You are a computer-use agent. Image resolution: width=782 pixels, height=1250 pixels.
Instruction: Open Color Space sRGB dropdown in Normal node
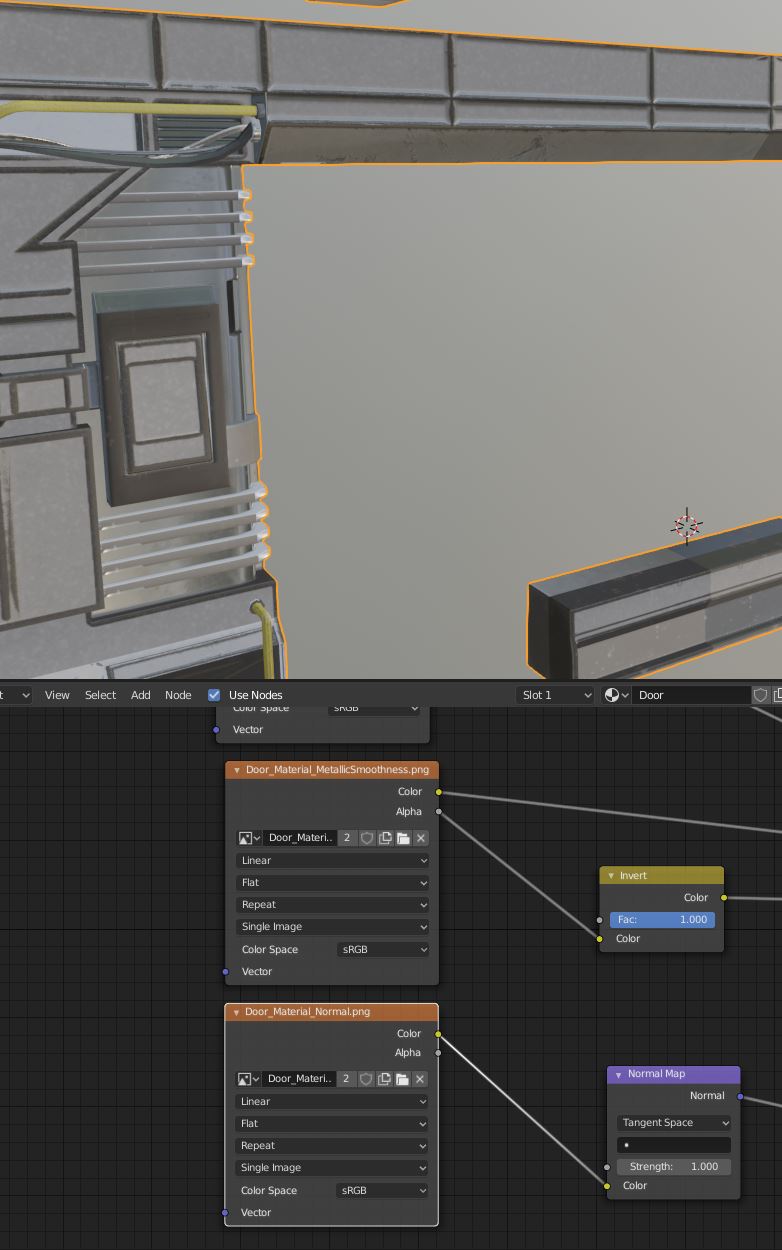point(383,1191)
